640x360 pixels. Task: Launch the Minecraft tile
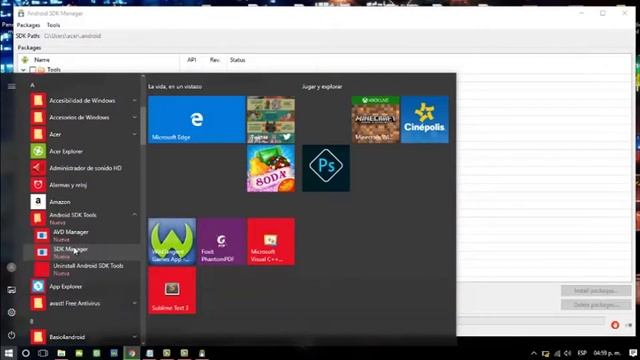[x=376, y=119]
